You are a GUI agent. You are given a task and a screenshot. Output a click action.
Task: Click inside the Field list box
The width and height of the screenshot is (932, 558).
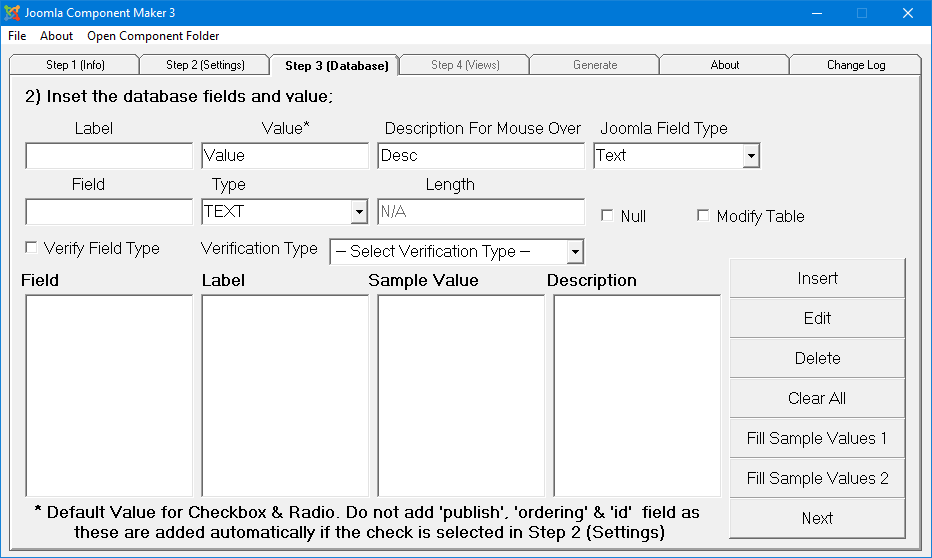pos(109,396)
